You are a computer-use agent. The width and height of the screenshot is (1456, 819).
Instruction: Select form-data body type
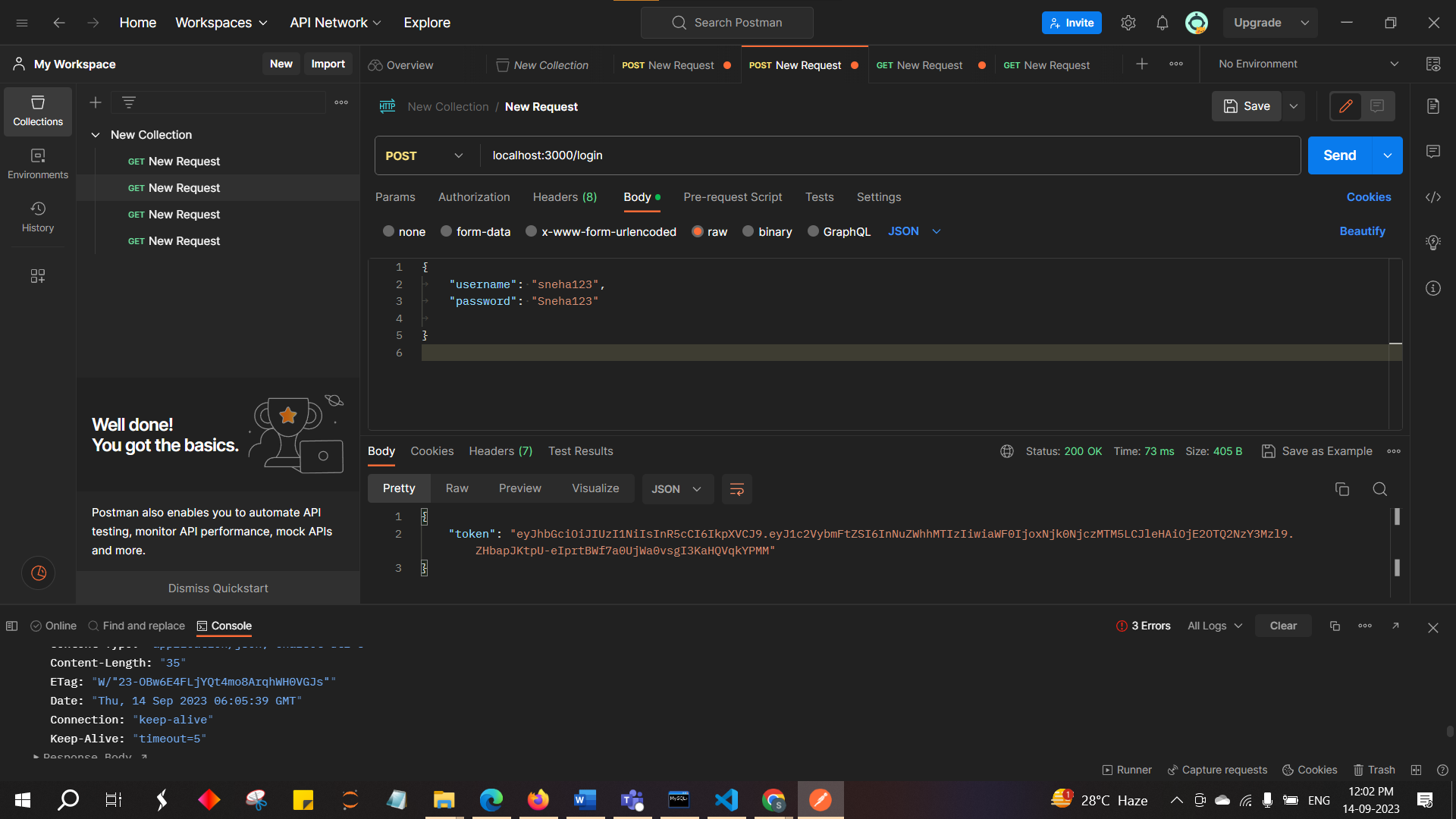pyautogui.click(x=446, y=231)
